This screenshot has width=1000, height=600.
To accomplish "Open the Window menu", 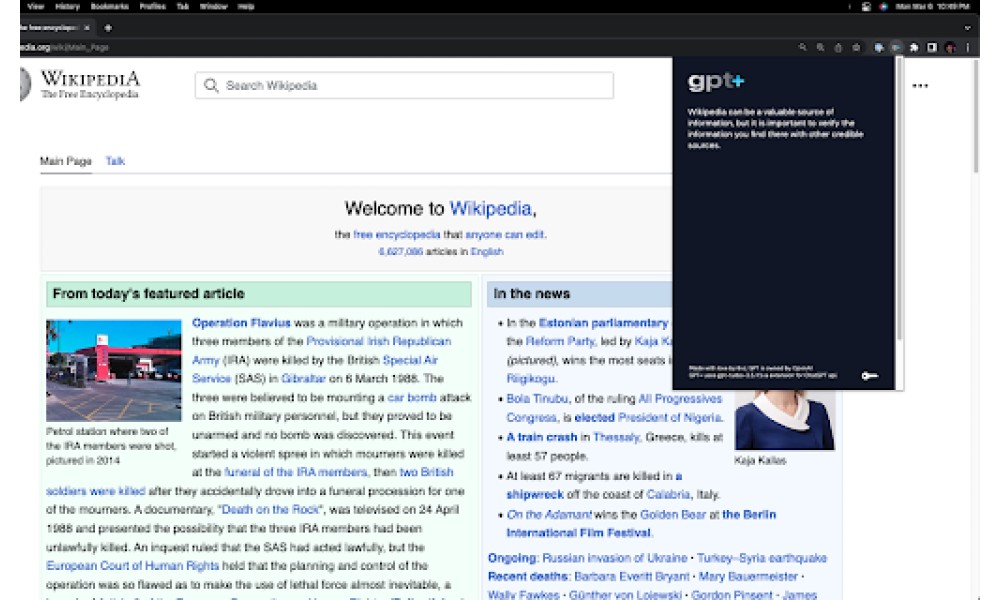I will pyautogui.click(x=214, y=6).
